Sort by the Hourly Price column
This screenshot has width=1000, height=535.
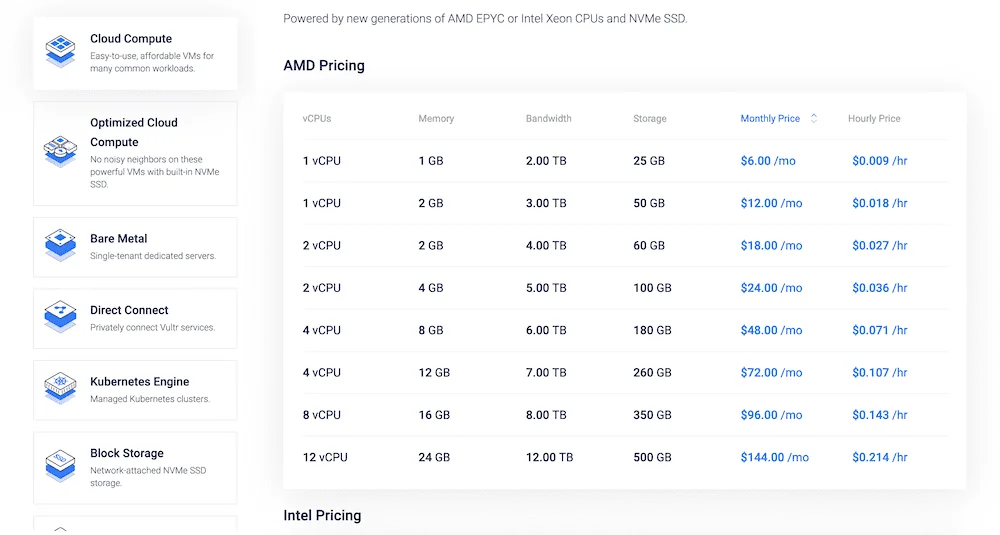point(874,118)
